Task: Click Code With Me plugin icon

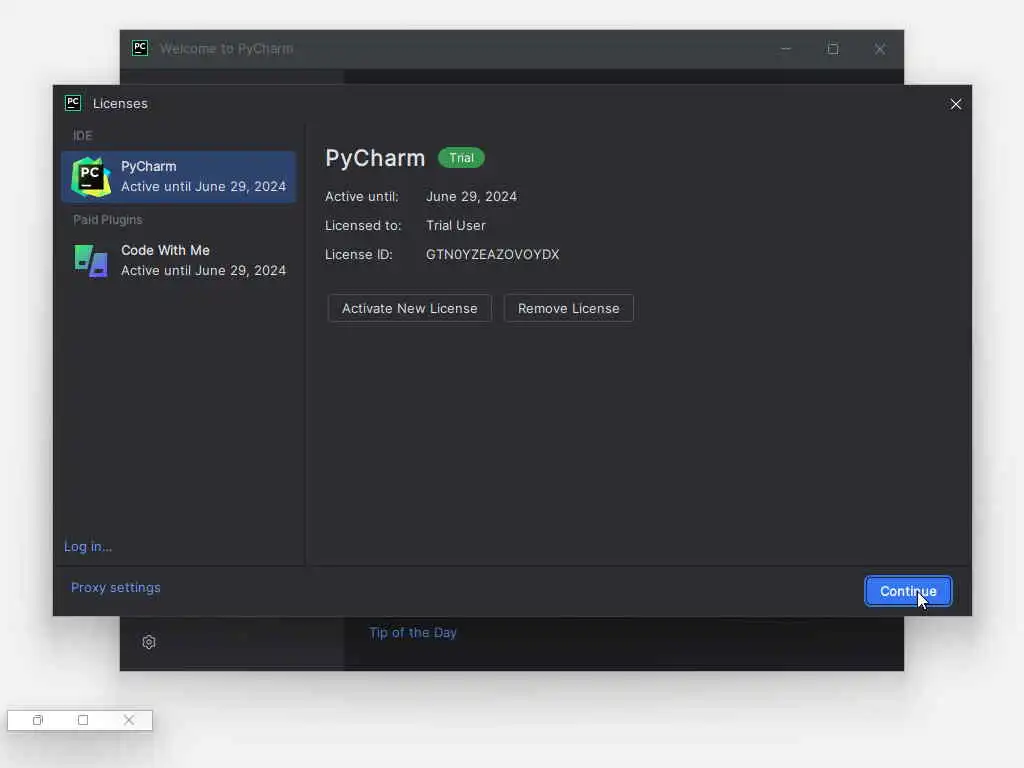Action: pos(91,261)
